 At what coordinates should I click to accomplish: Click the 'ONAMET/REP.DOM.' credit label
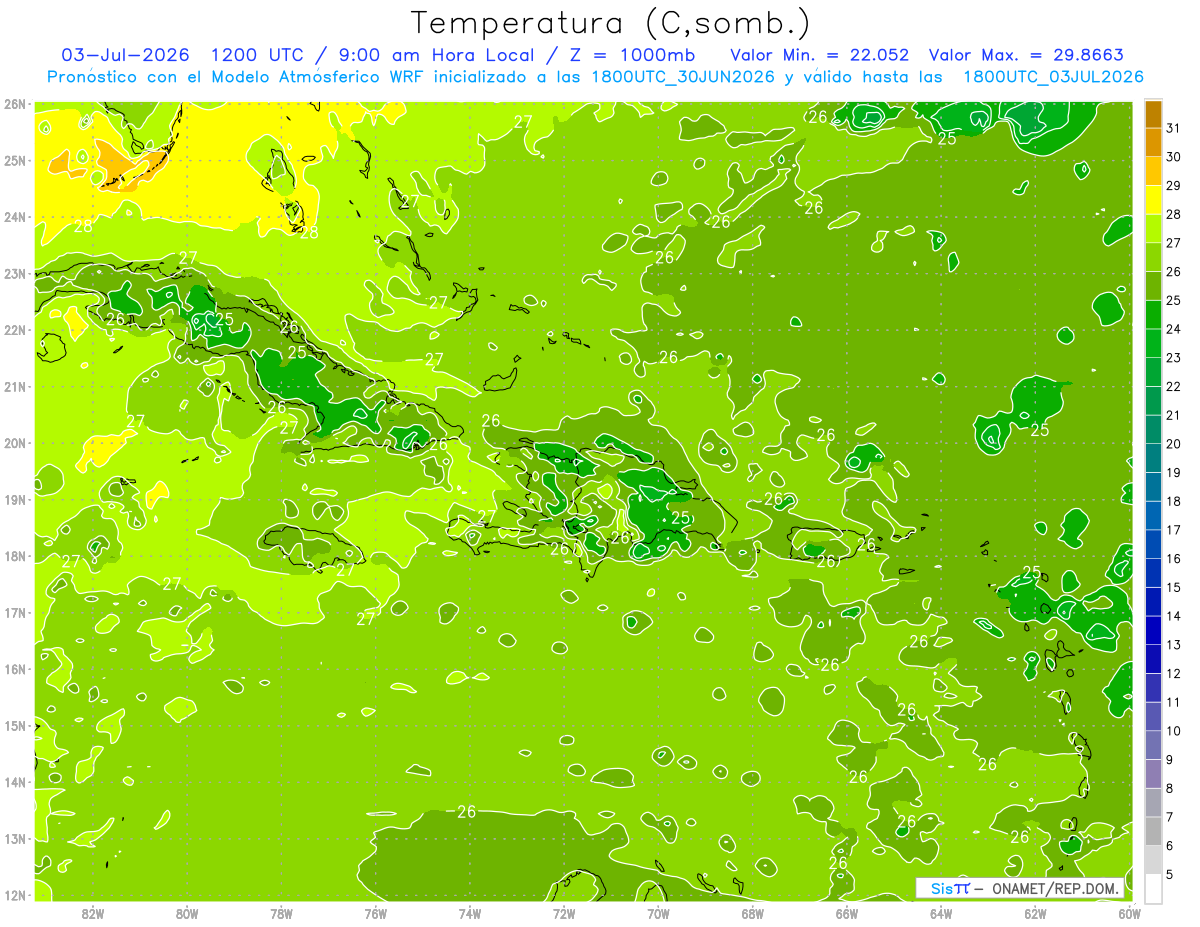[1054, 889]
